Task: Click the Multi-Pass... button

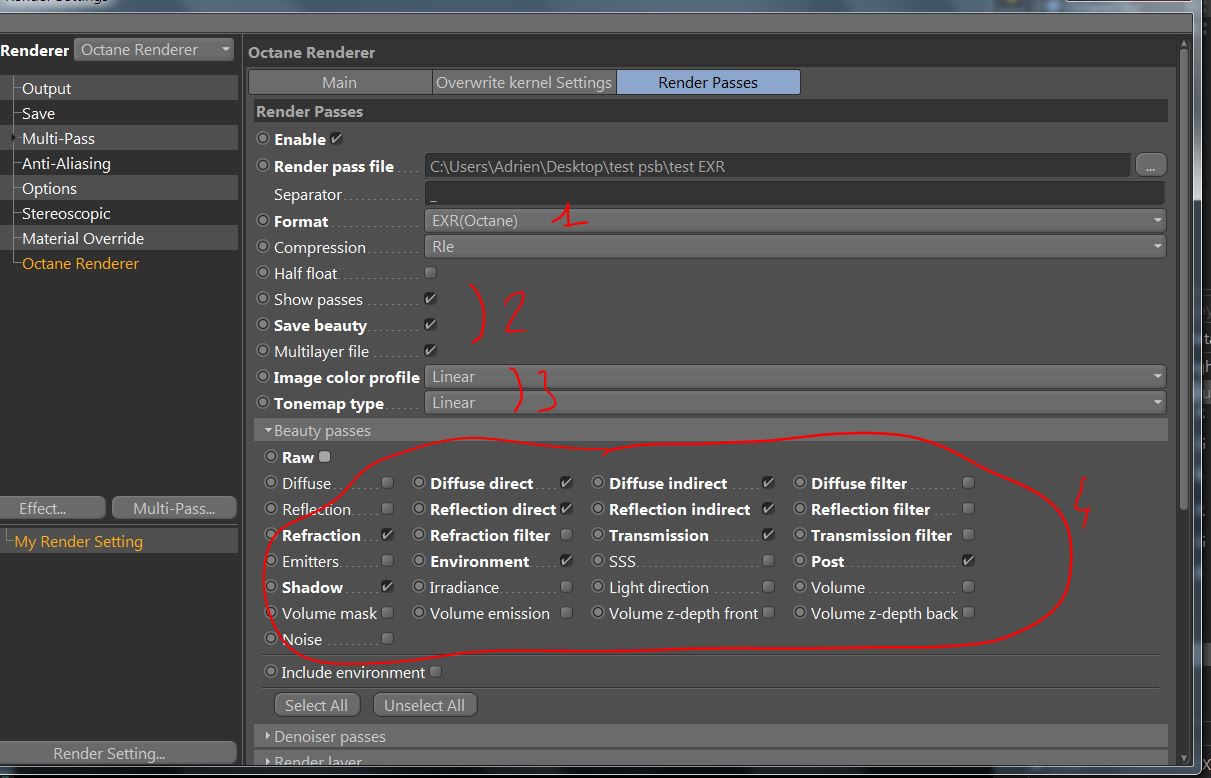Action: click(x=174, y=508)
